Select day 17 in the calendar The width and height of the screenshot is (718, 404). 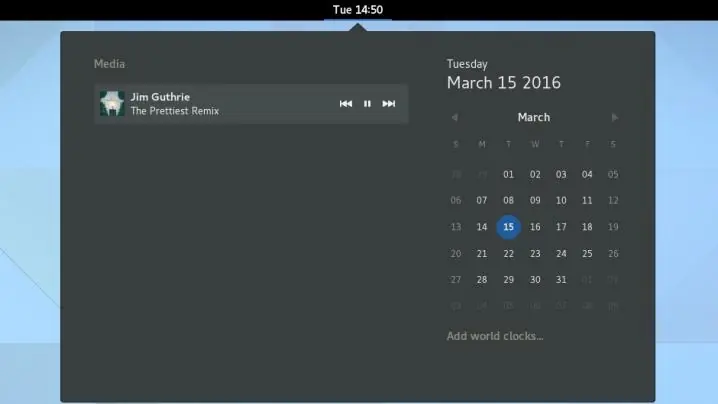tap(561, 227)
